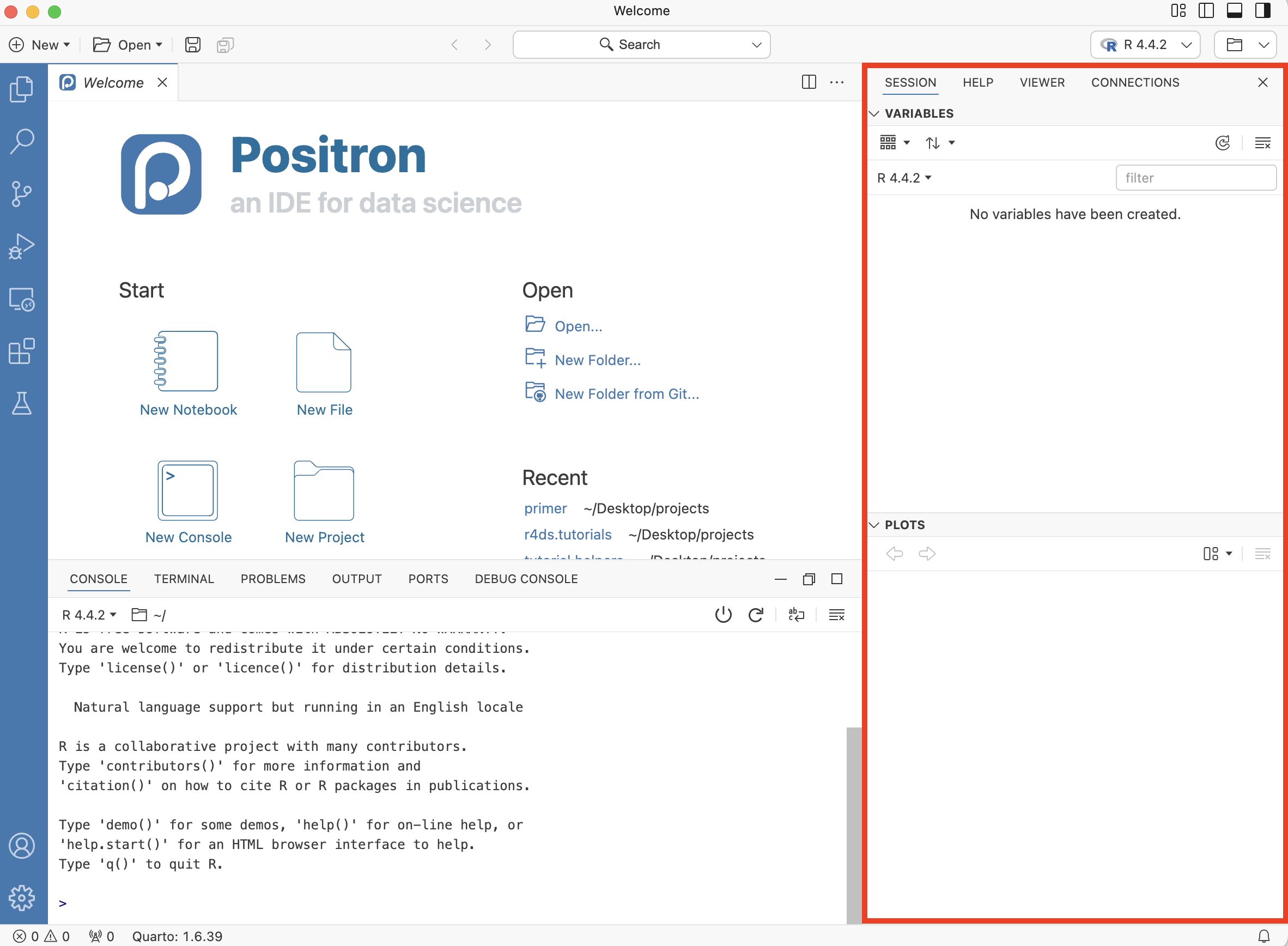Screen dimensions: 1288x946
Task: Click the New Console start button
Action: (189, 502)
